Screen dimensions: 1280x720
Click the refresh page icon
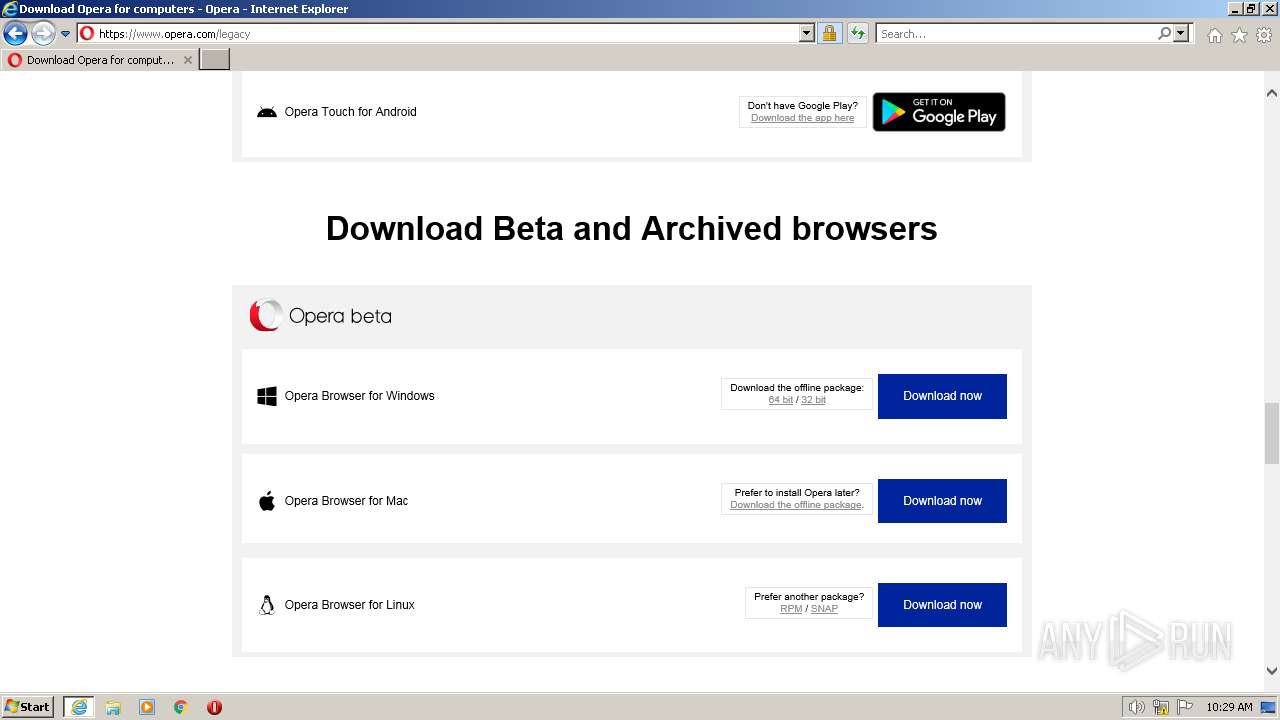click(858, 33)
